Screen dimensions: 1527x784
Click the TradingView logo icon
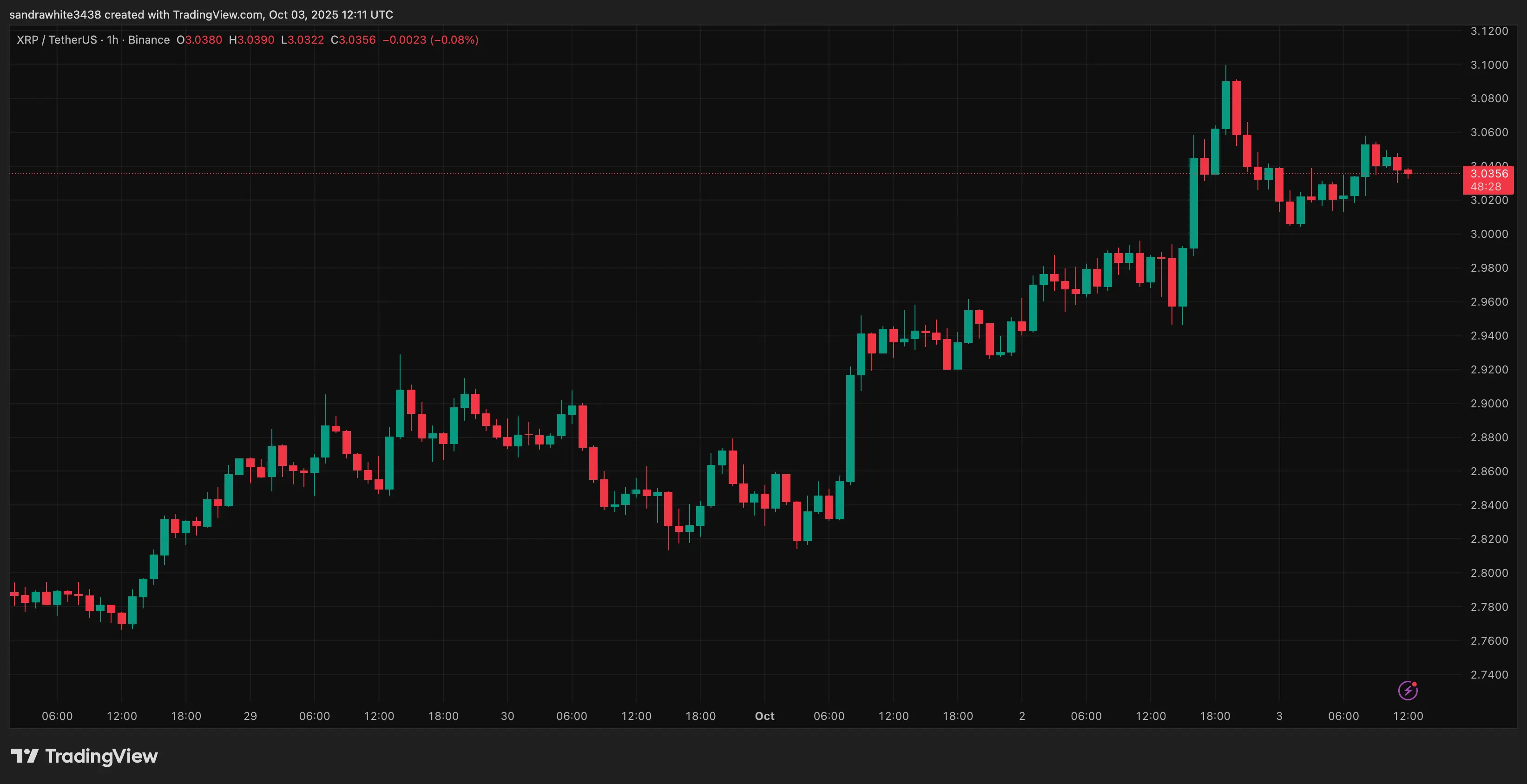tap(24, 756)
